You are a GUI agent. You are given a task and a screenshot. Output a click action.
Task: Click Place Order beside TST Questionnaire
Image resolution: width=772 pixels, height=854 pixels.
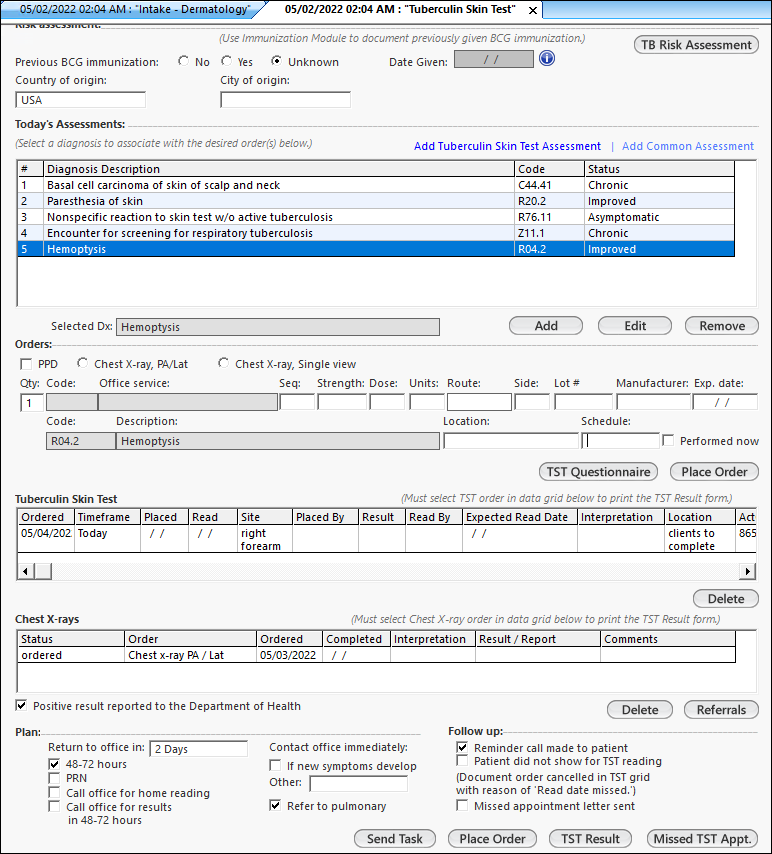point(714,472)
